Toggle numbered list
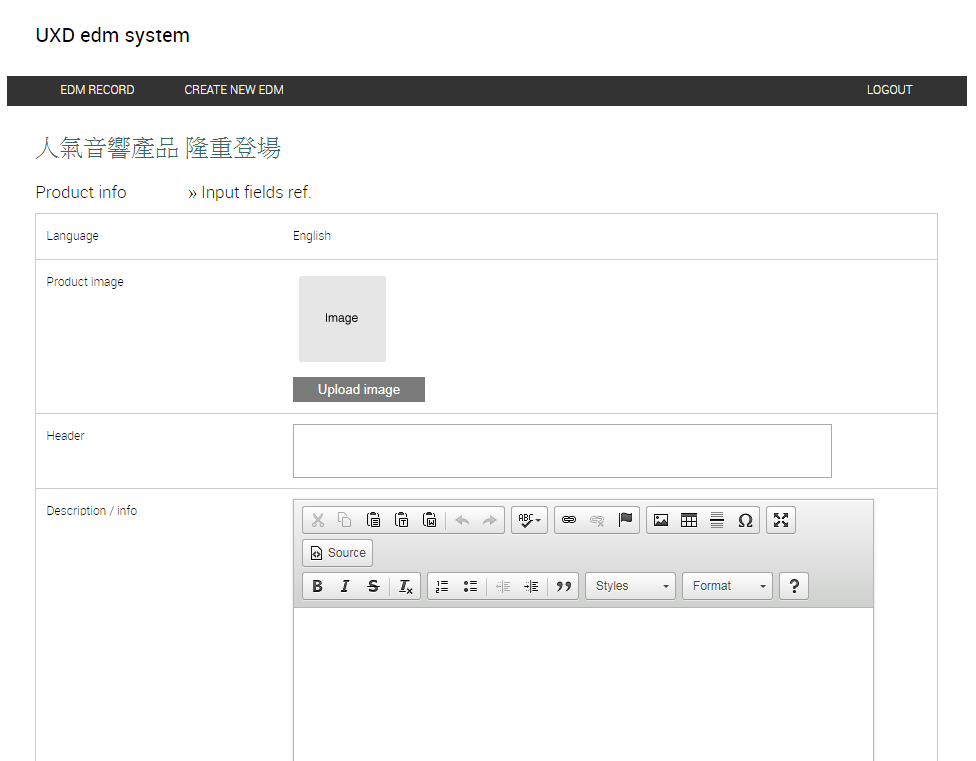Viewport: 976px width, 761px height. (442, 586)
